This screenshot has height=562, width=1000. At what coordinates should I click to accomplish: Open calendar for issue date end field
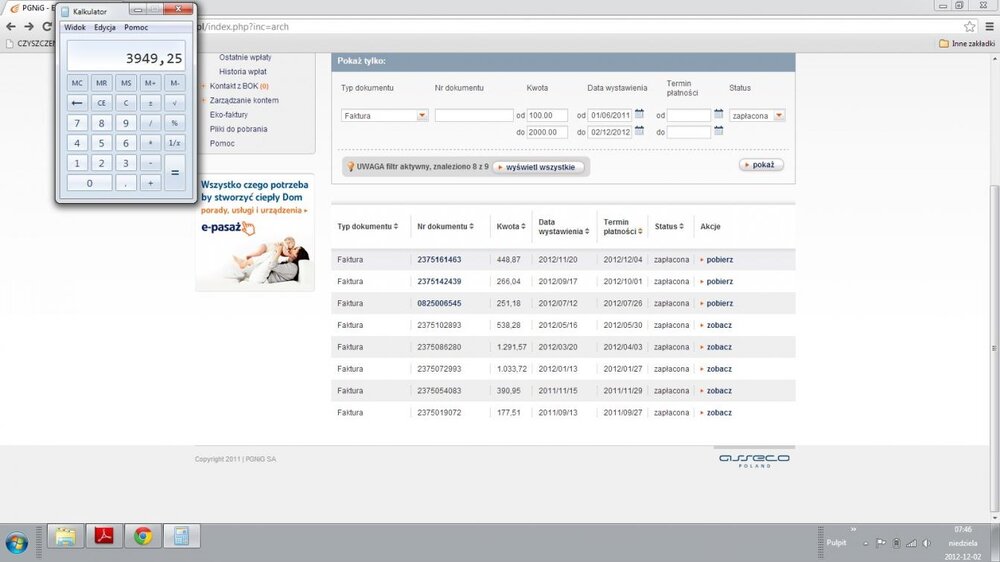640,132
